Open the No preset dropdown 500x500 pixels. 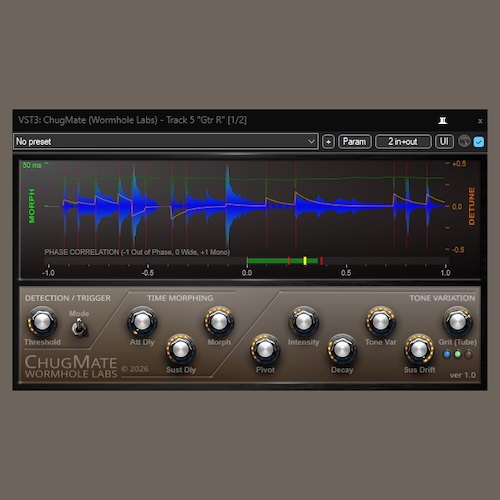[x=166, y=141]
